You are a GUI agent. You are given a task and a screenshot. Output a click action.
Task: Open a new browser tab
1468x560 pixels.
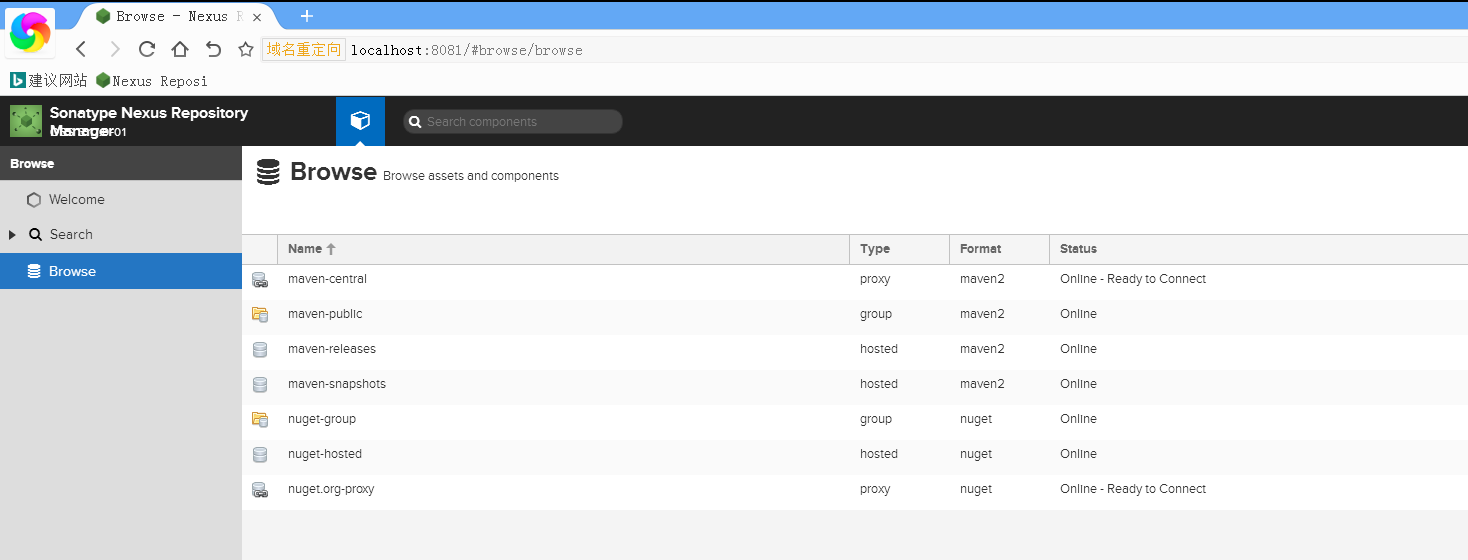307,16
